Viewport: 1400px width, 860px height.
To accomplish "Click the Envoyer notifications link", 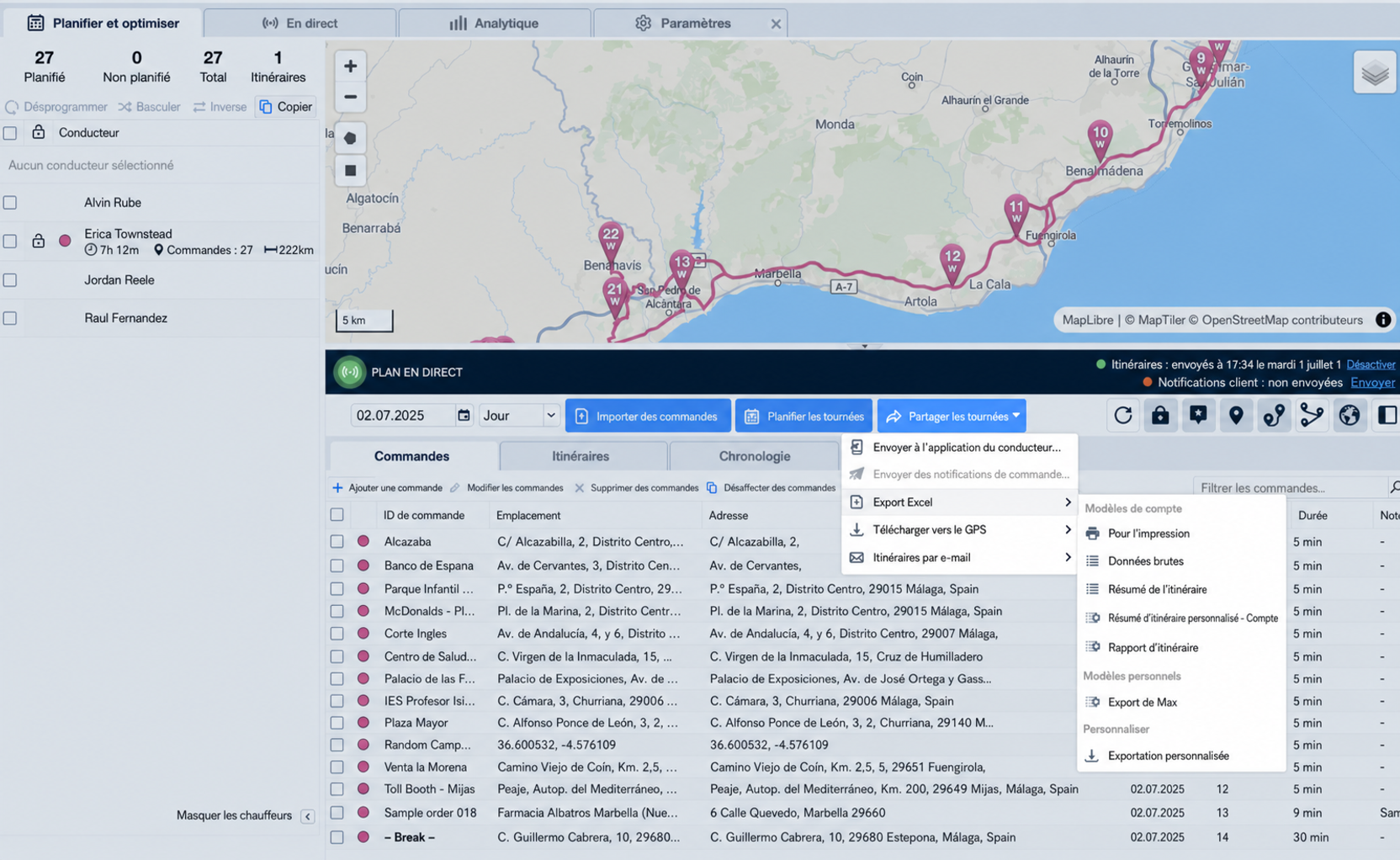I will coord(1372,382).
